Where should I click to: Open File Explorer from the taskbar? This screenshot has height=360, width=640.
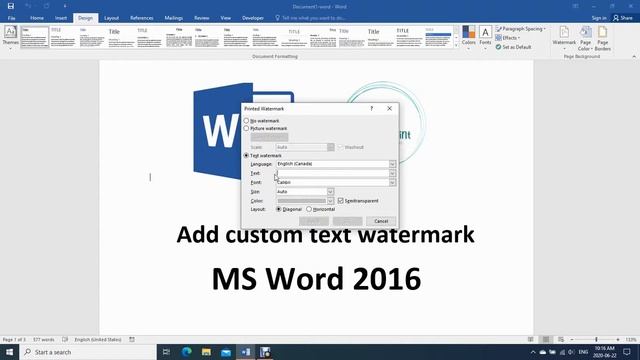coord(206,352)
